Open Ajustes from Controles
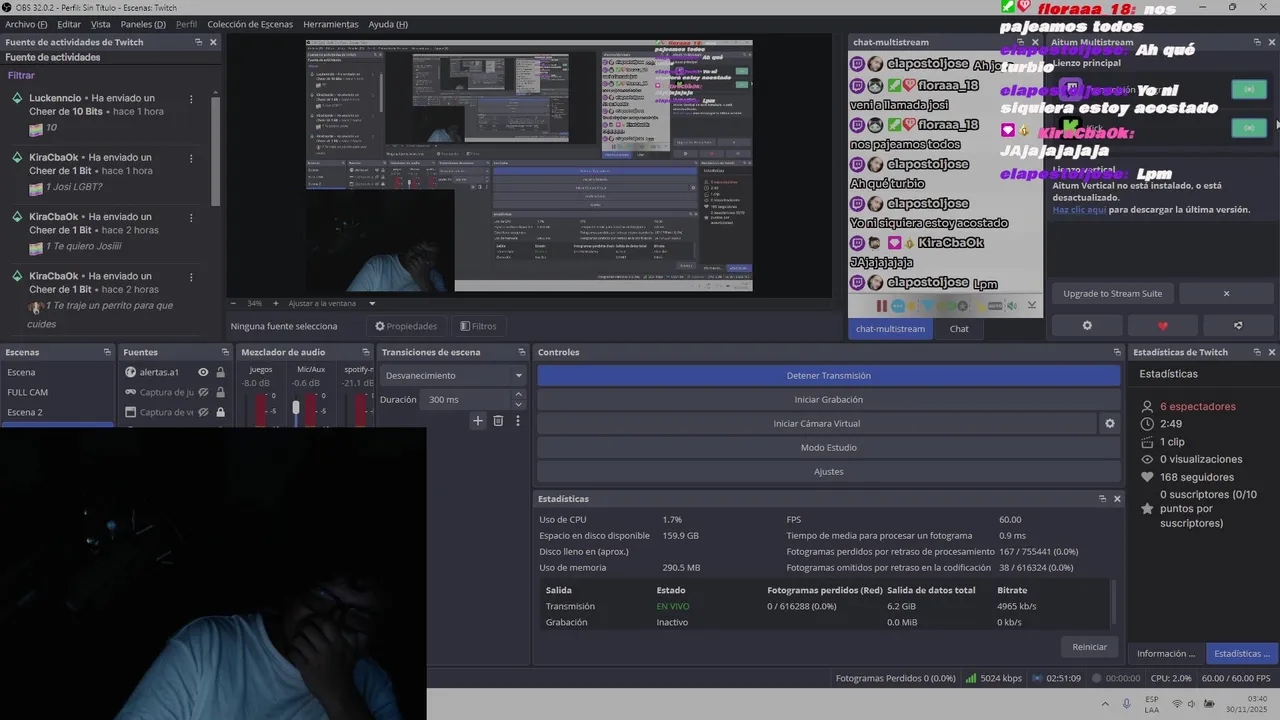The width and height of the screenshot is (1280, 720). [x=828, y=472]
